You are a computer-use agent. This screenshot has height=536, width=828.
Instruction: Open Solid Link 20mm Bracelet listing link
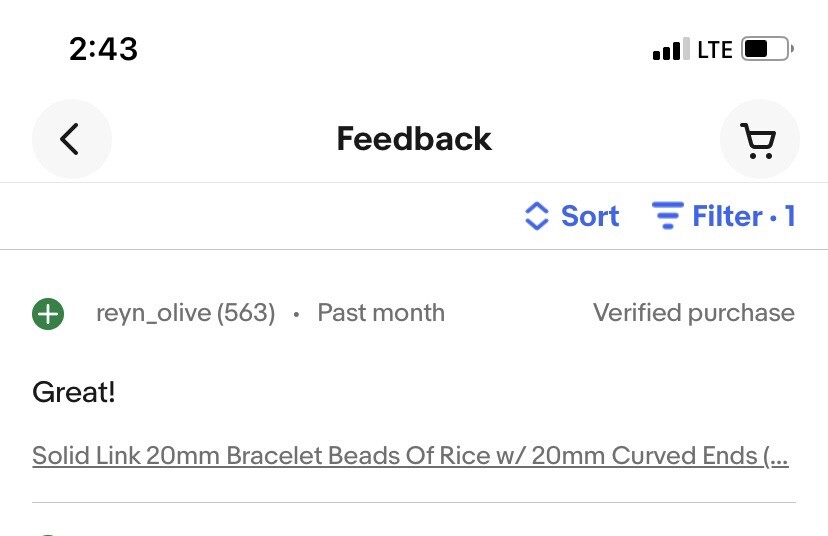coord(410,456)
